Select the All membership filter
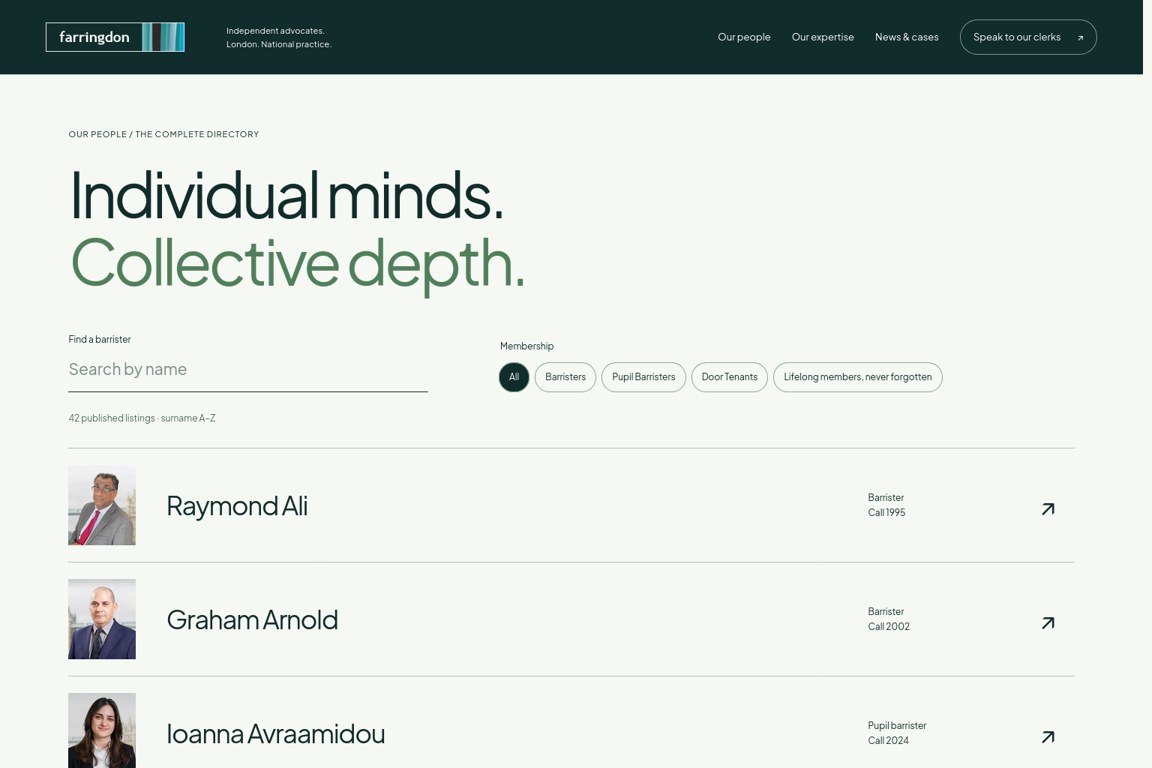Viewport: 1152px width, 768px height. tap(514, 377)
